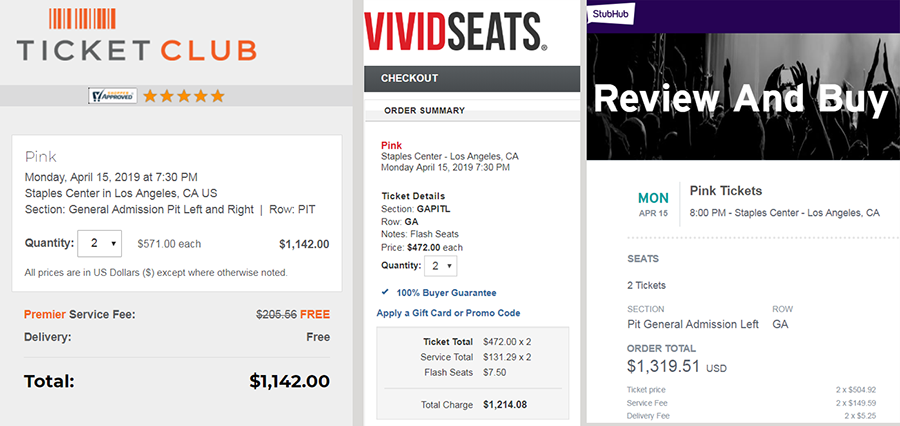The image size is (900, 426).
Task: Select the Checkout header bar
Action: [x=472, y=78]
